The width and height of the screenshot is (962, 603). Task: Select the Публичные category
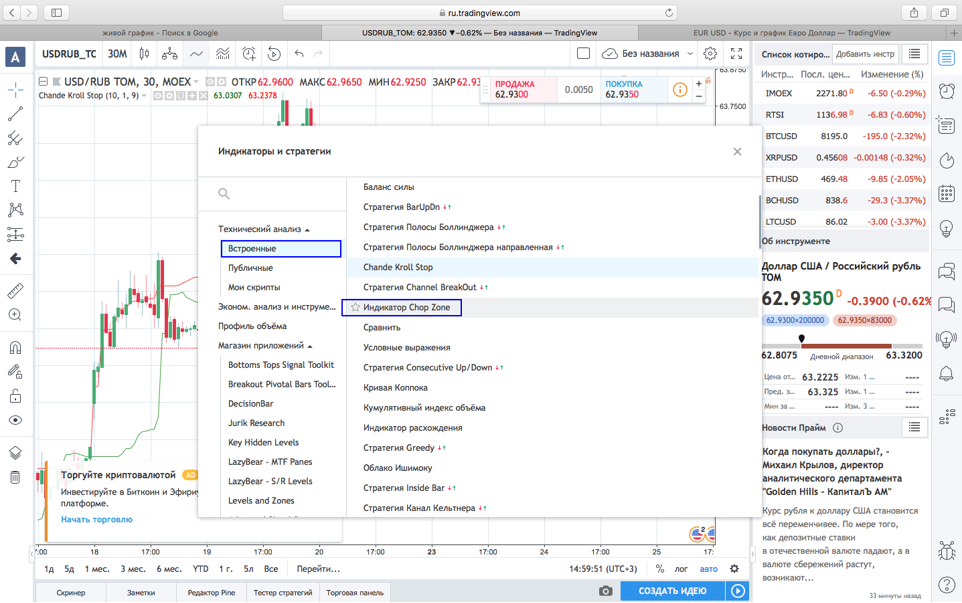click(250, 268)
